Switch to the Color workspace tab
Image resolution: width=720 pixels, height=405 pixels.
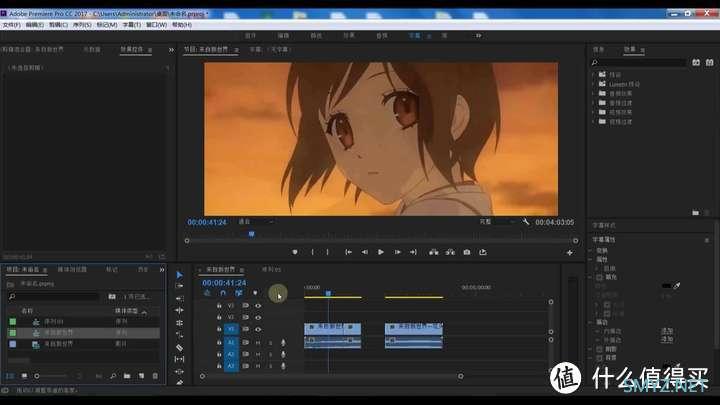click(316, 35)
